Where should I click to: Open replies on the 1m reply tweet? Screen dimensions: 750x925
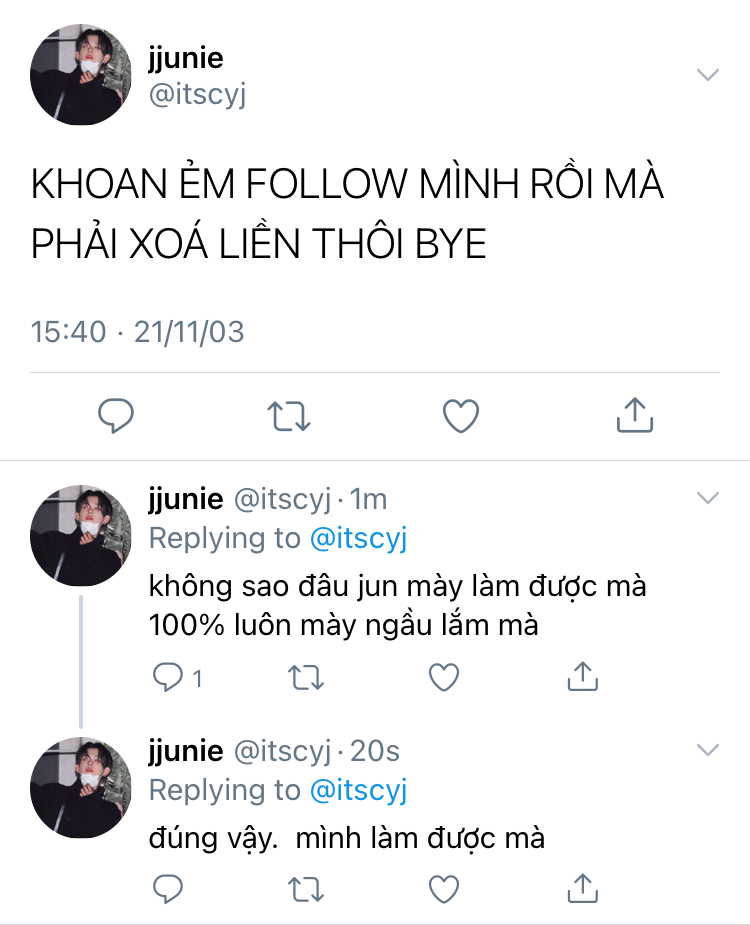tap(177, 677)
